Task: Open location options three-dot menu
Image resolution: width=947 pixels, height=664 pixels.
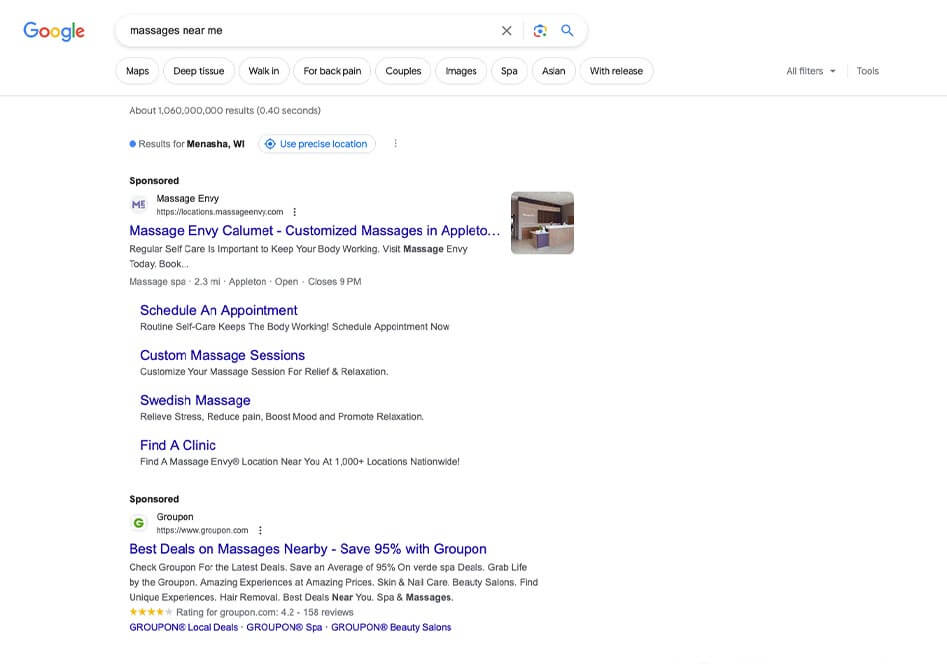Action: click(395, 144)
